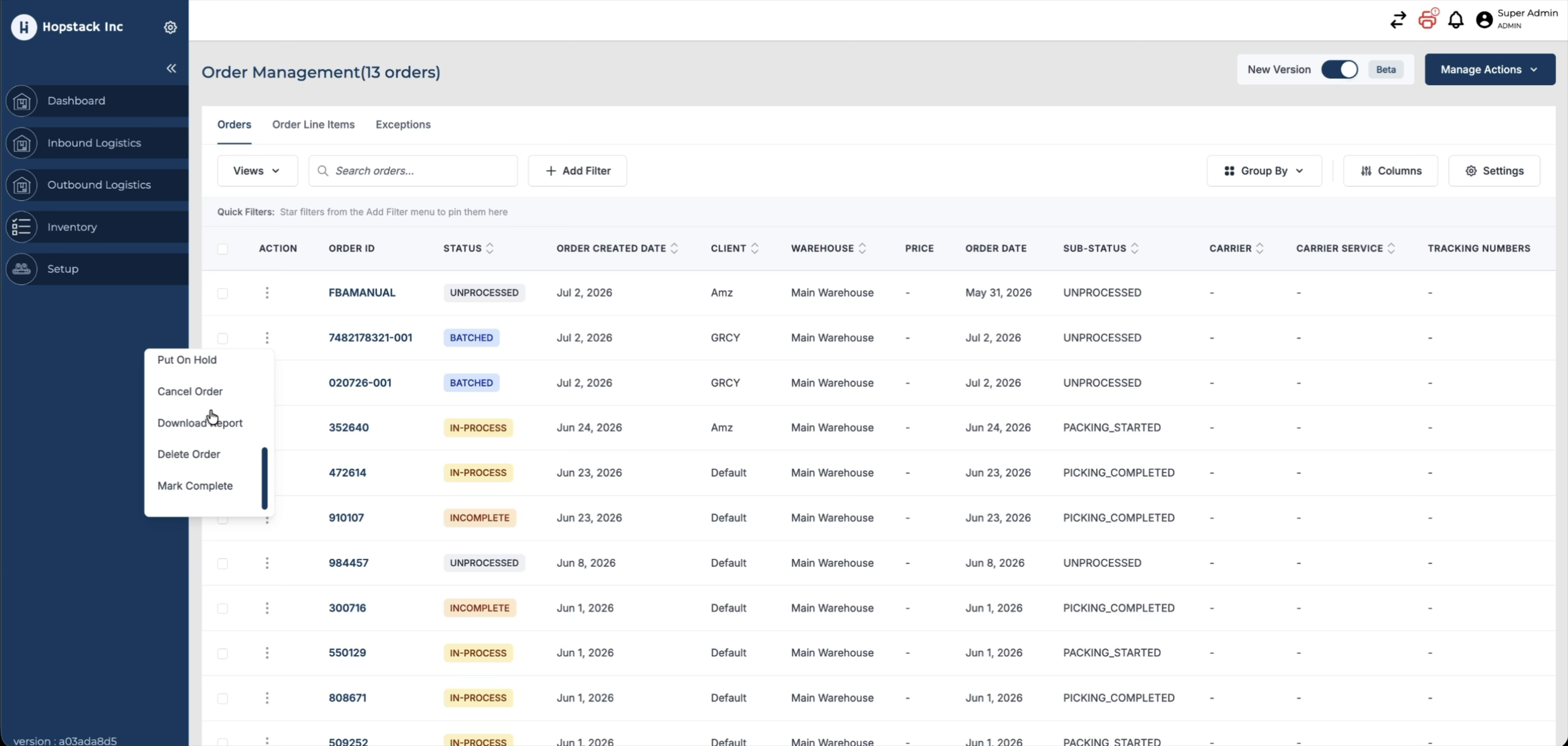This screenshot has width=1568, height=746.
Task: Open Hopstack settings gear in sidebar
Action: (170, 27)
